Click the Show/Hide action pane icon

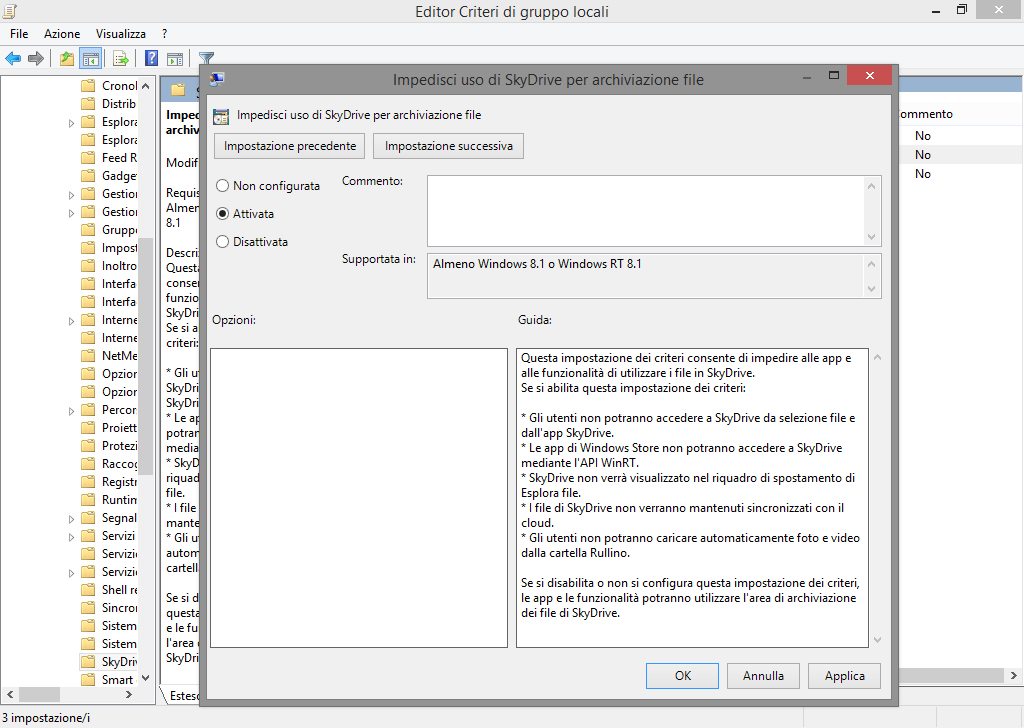coord(174,58)
